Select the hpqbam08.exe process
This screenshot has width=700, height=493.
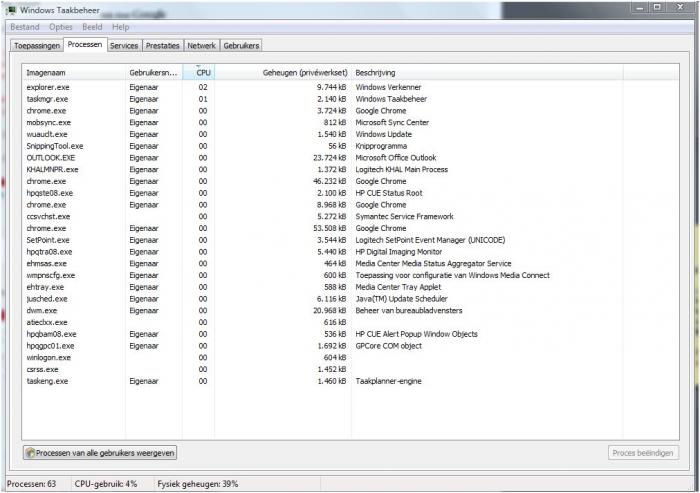click(350, 334)
